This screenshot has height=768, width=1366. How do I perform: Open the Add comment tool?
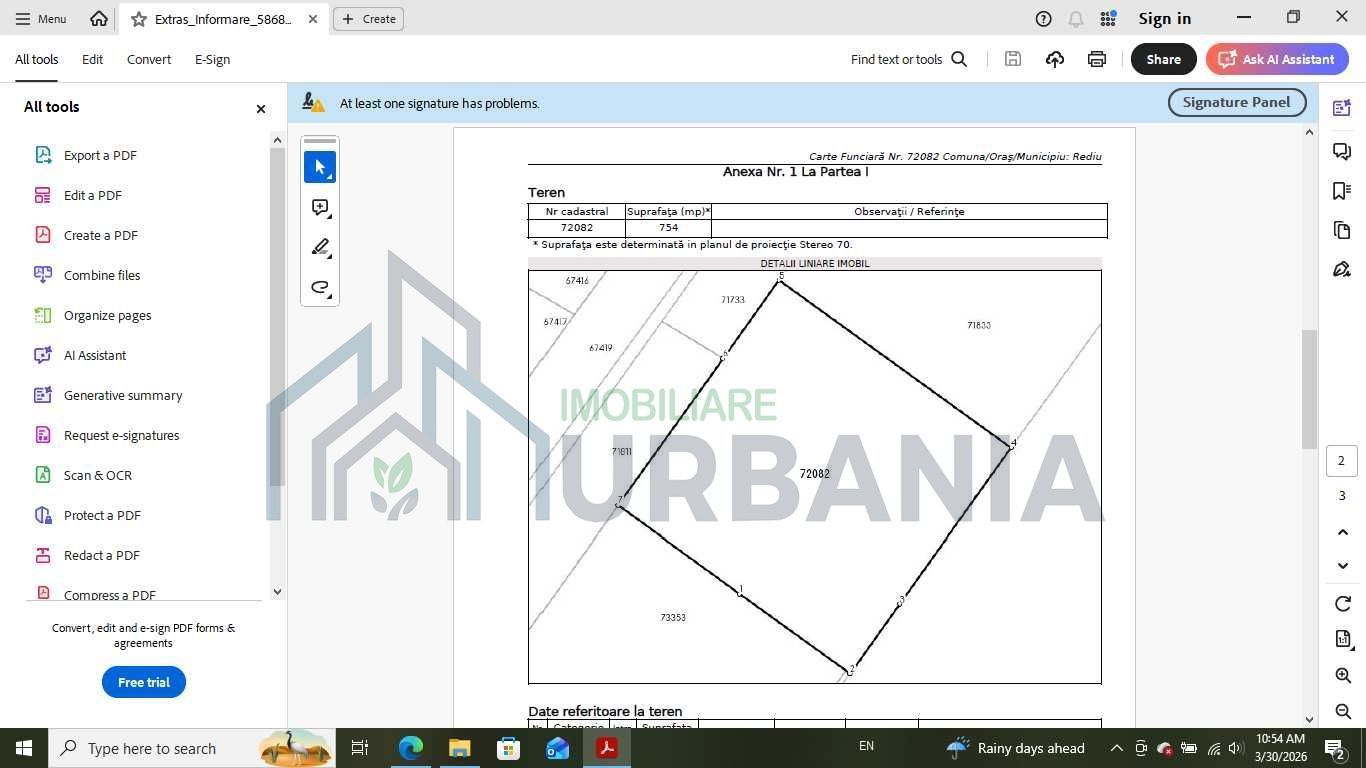[319, 207]
